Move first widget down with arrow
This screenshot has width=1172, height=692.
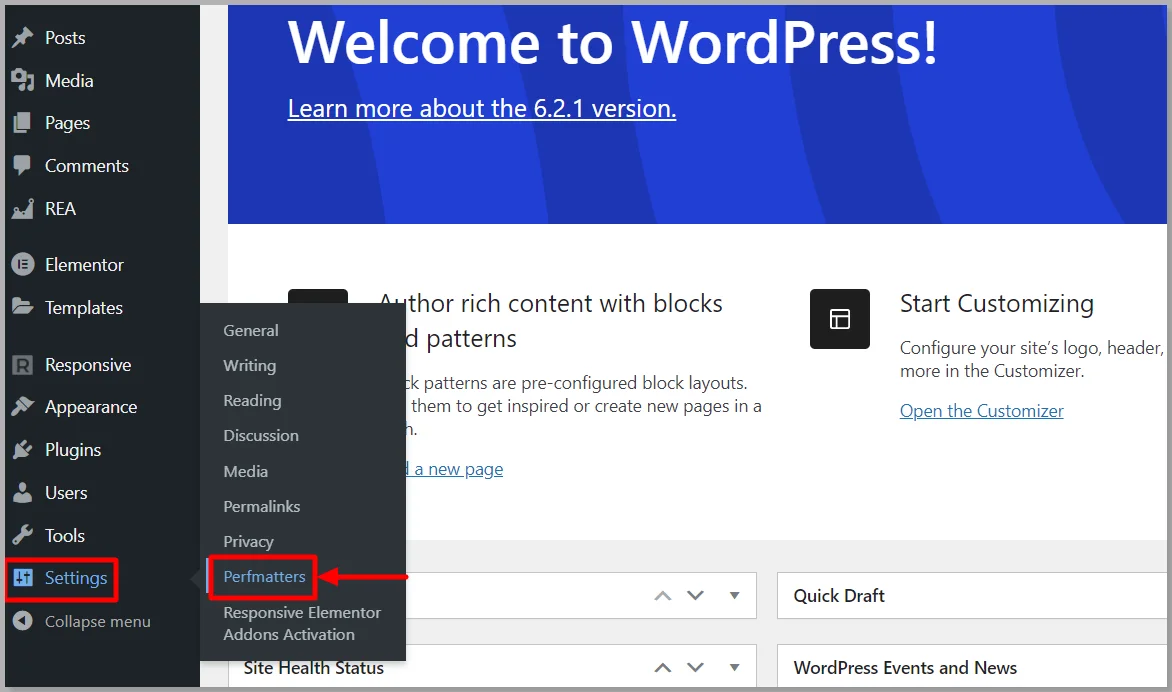696,596
